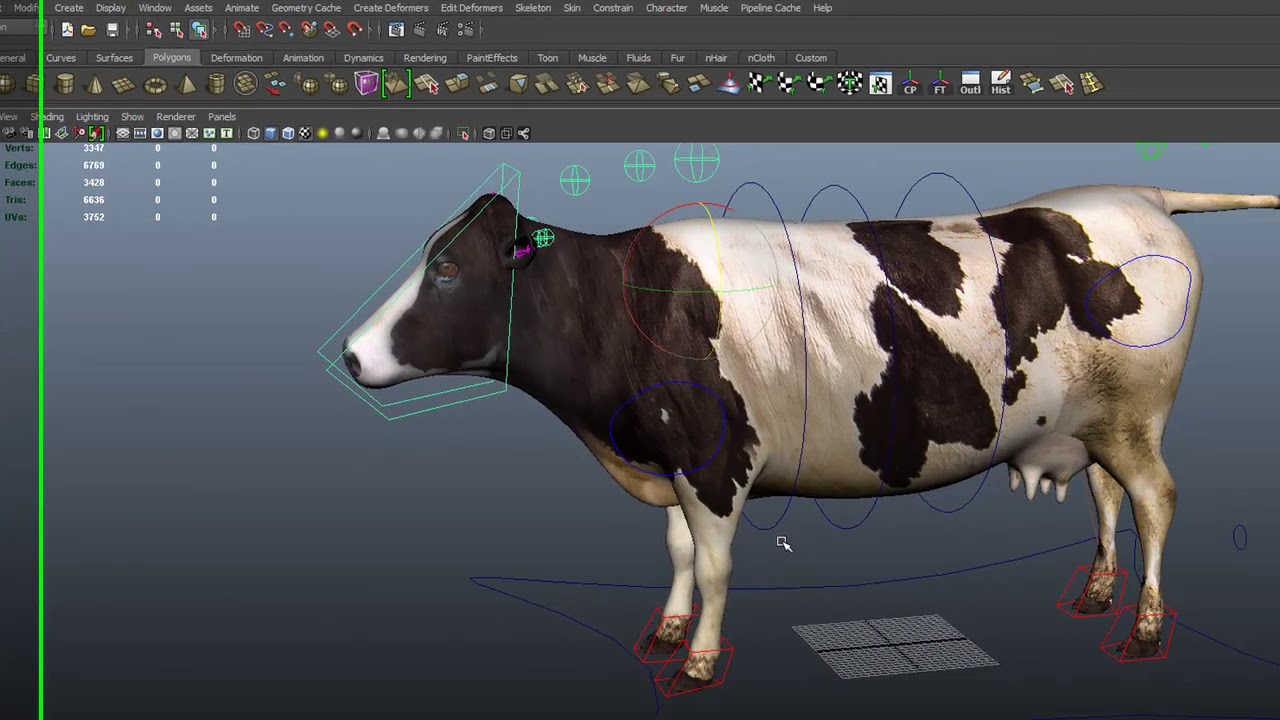This screenshot has width=1280, height=720.
Task: Click the polygon plane shelf icon
Action: point(124,85)
